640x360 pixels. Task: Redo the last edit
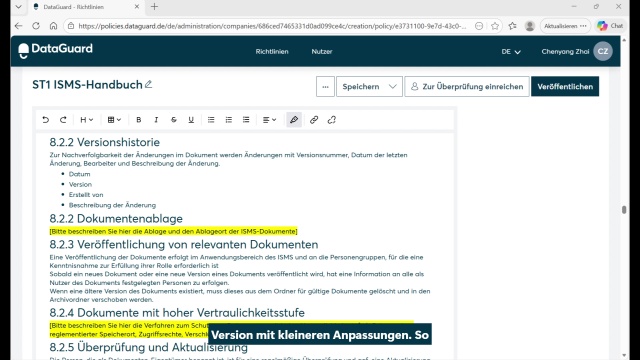click(63, 120)
